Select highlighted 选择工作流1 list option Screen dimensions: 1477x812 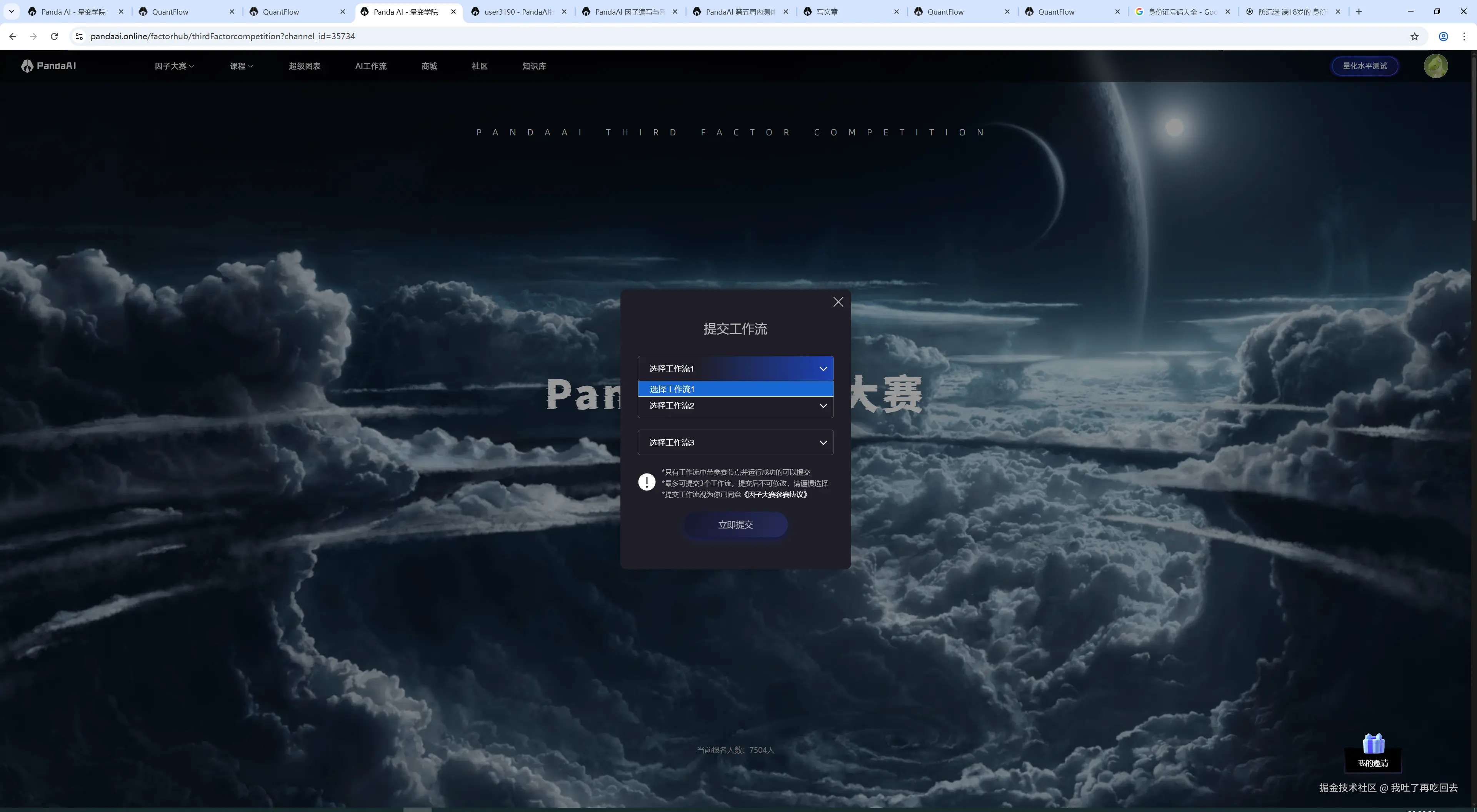735,389
